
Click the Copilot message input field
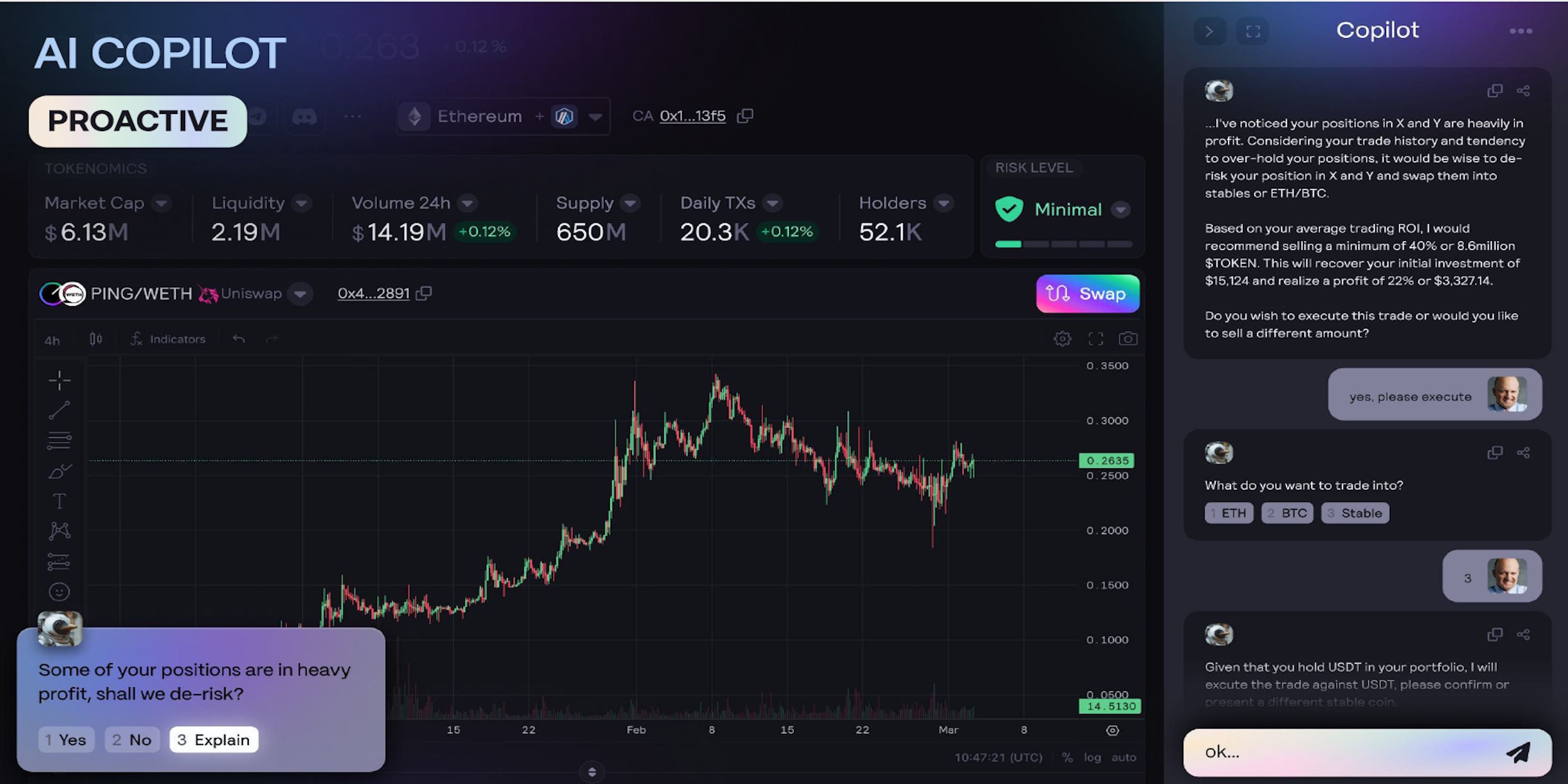click(1339, 752)
